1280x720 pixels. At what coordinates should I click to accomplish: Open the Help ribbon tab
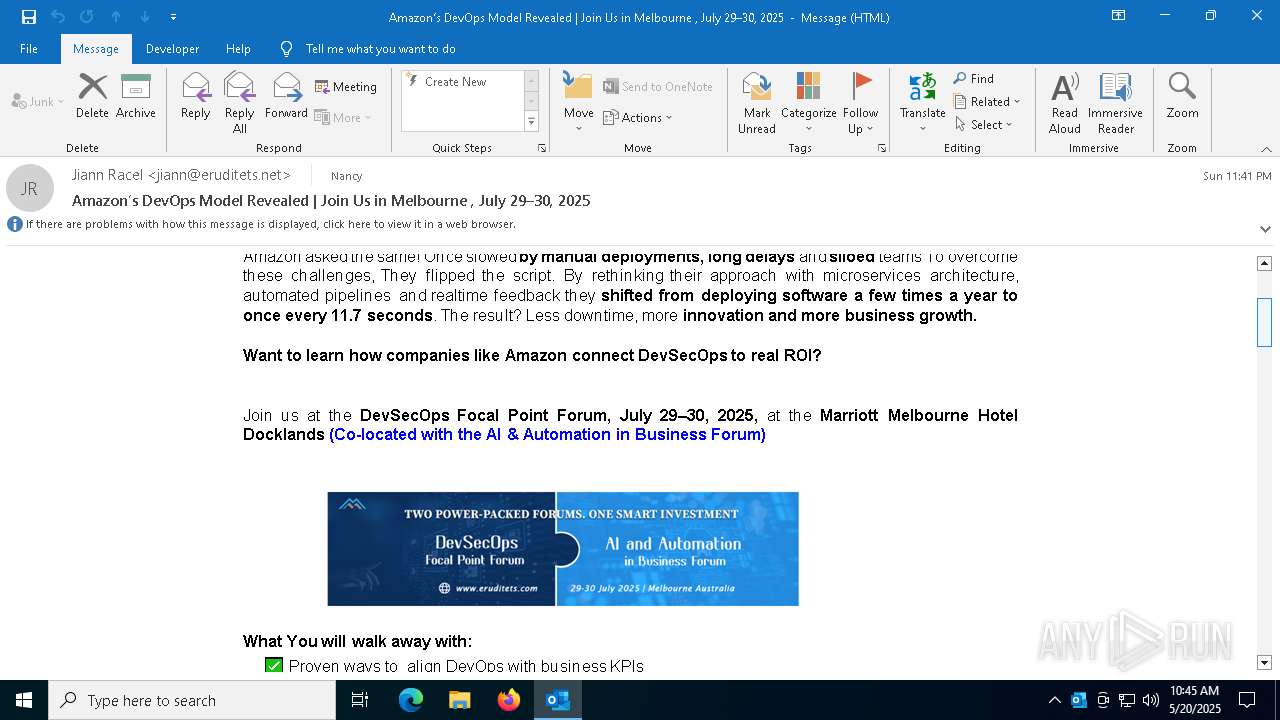238,49
